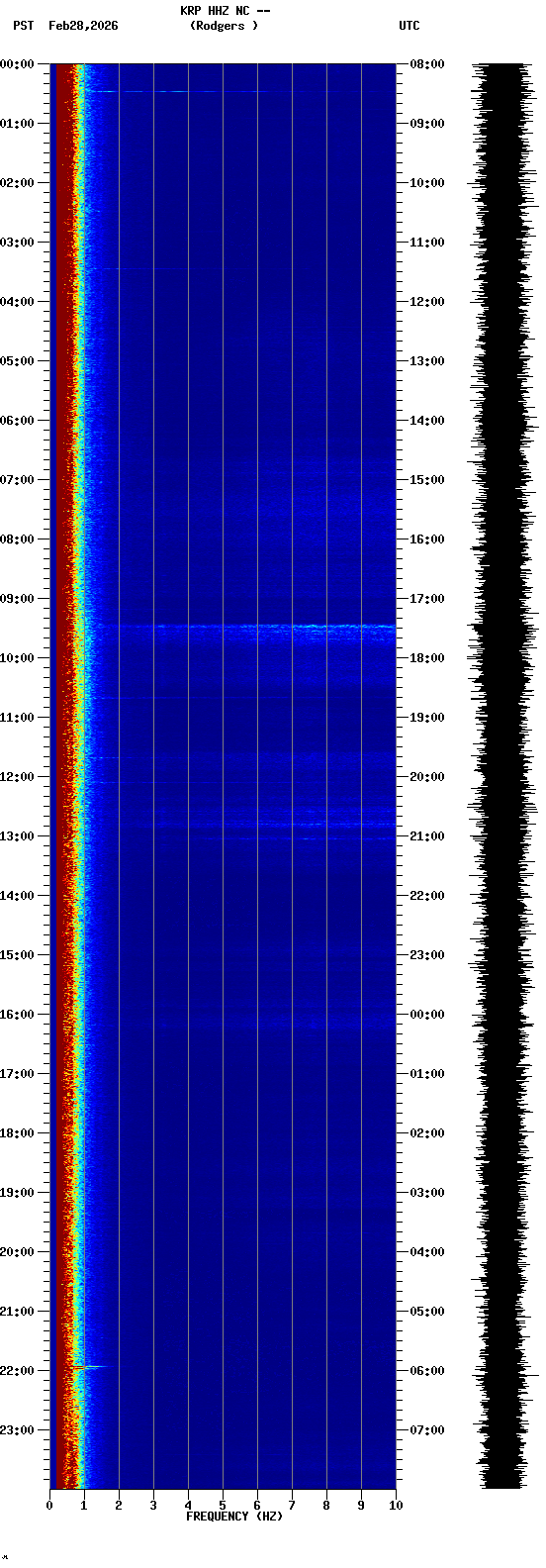Click the 17:00 PST time label
The width and height of the screenshot is (546, 1568).
(x=17, y=1074)
